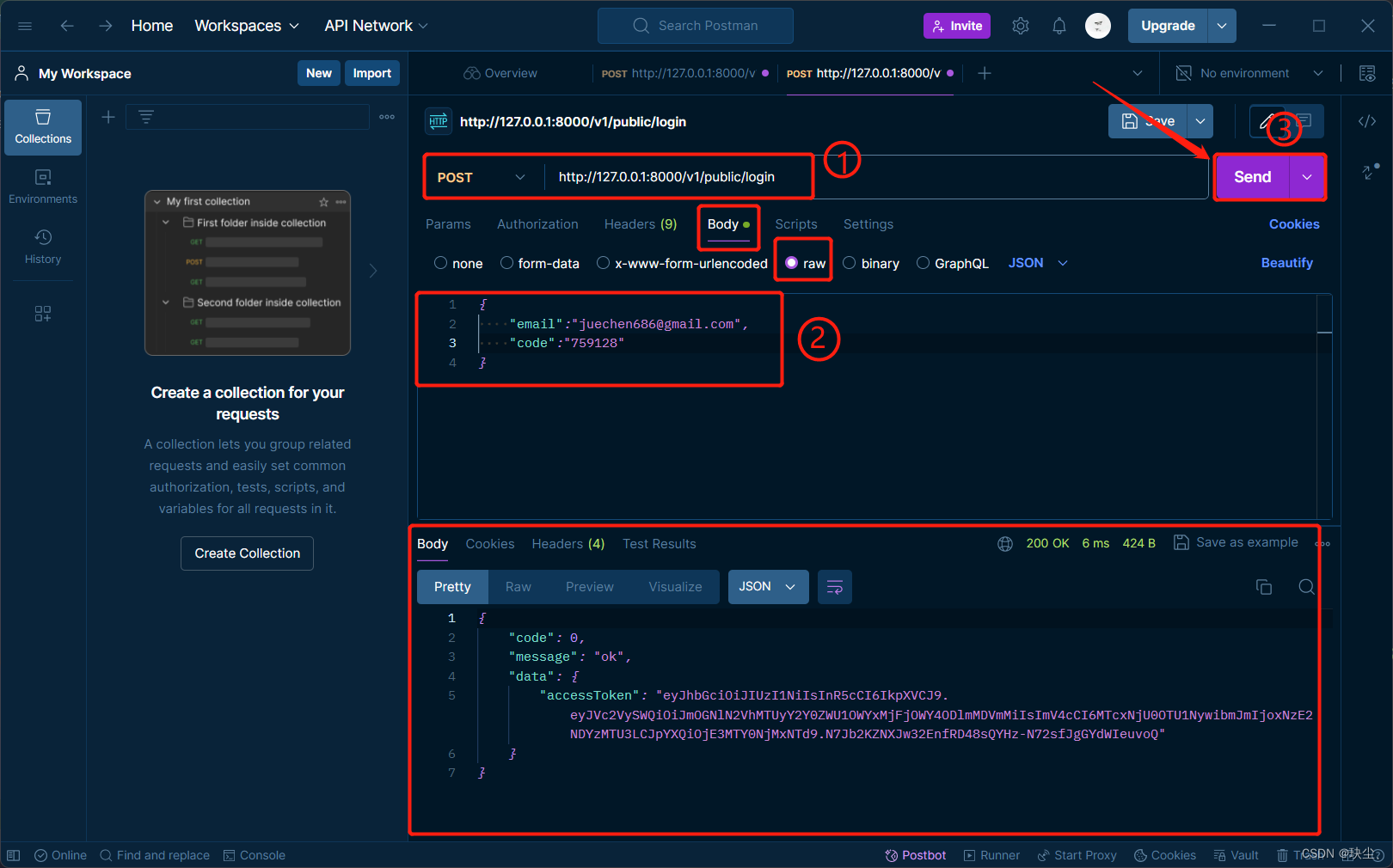Switch to the Headers (9) tab
Screen dimensions: 1393x868
(x=641, y=224)
